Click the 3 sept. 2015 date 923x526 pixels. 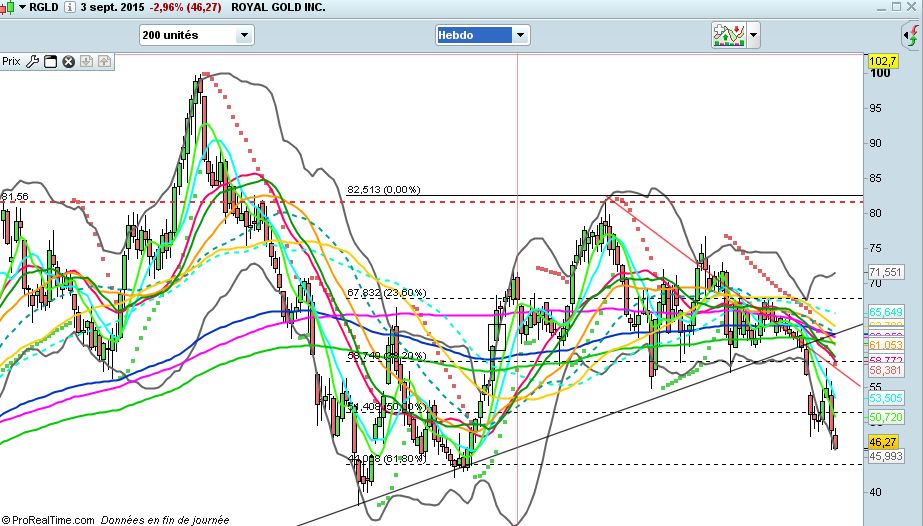click(112, 8)
